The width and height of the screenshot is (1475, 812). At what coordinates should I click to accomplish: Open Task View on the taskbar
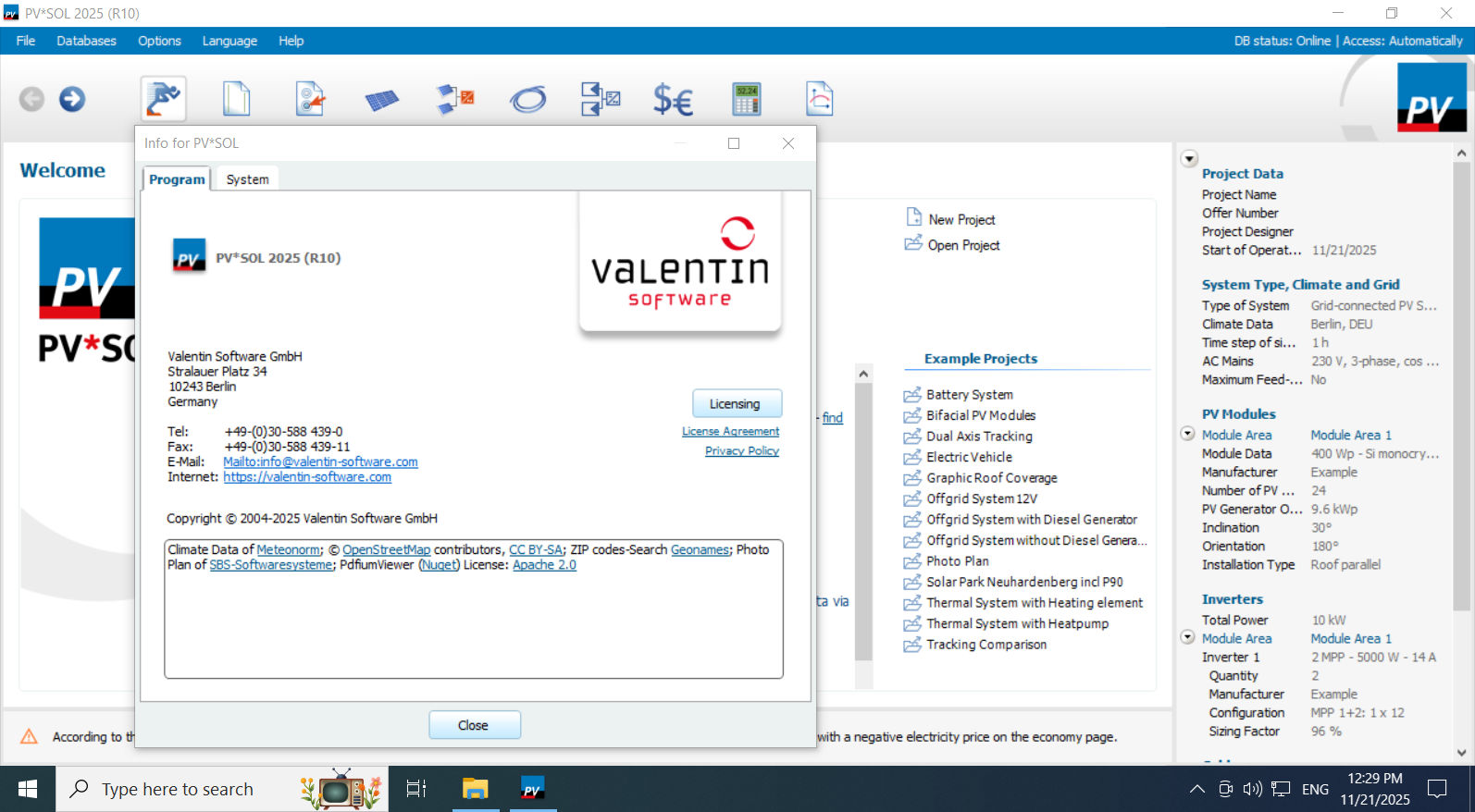[416, 789]
